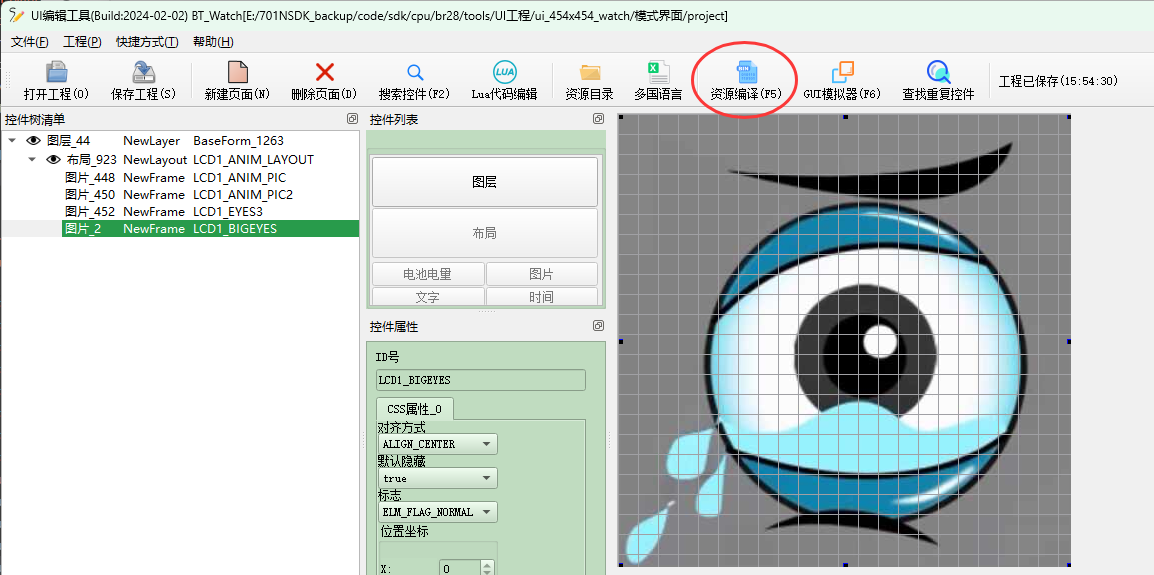
Task: Open the 资源目录 folder icon
Action: 590,82
